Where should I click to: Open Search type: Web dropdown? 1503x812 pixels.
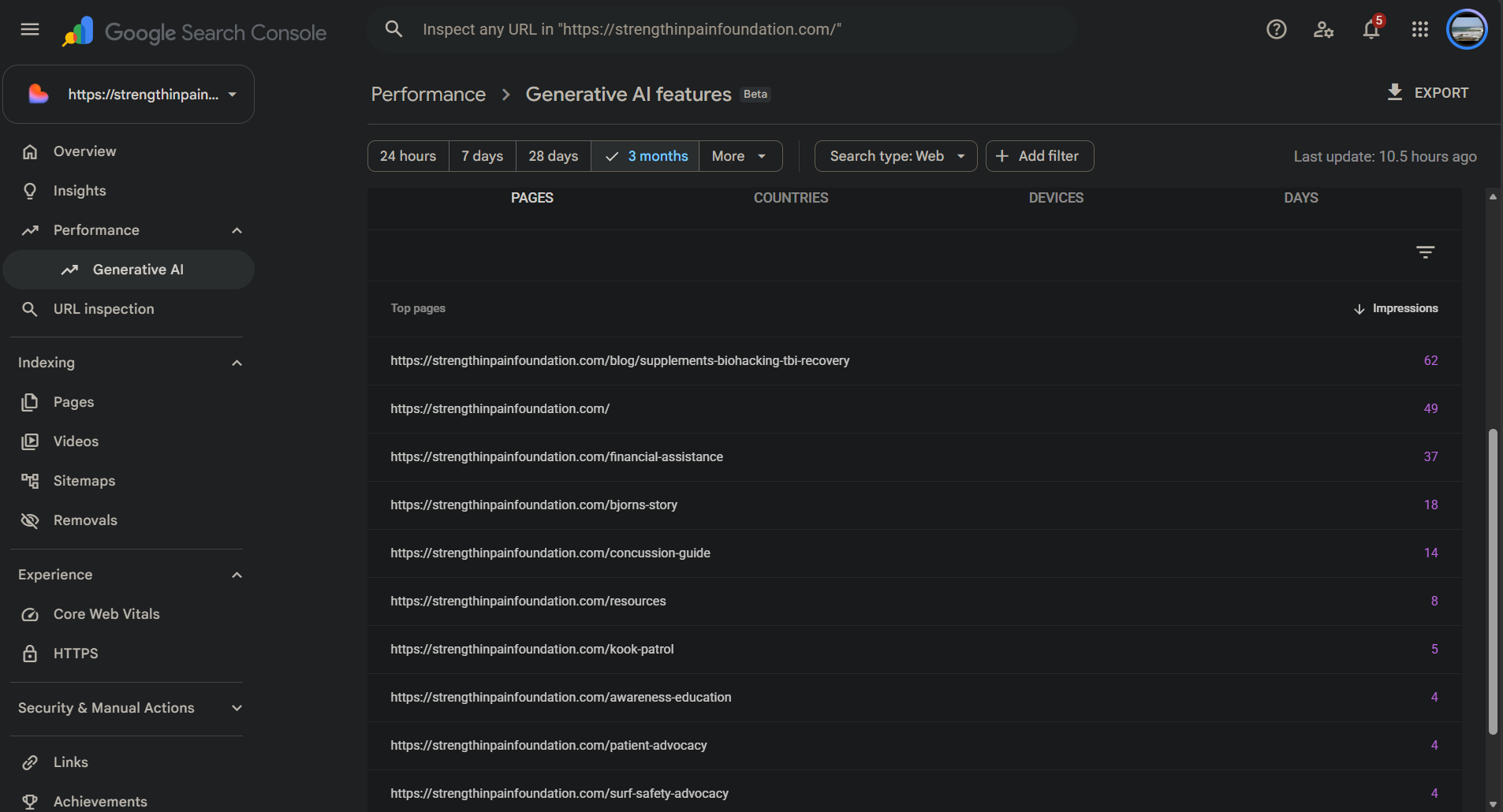click(896, 156)
